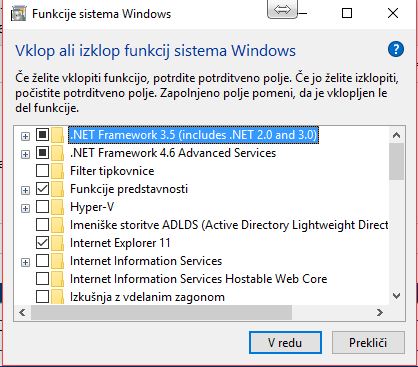The width and height of the screenshot is (418, 367).
Task: Expand the .NET Framework 3.5 tree node
Action: (x=25, y=136)
